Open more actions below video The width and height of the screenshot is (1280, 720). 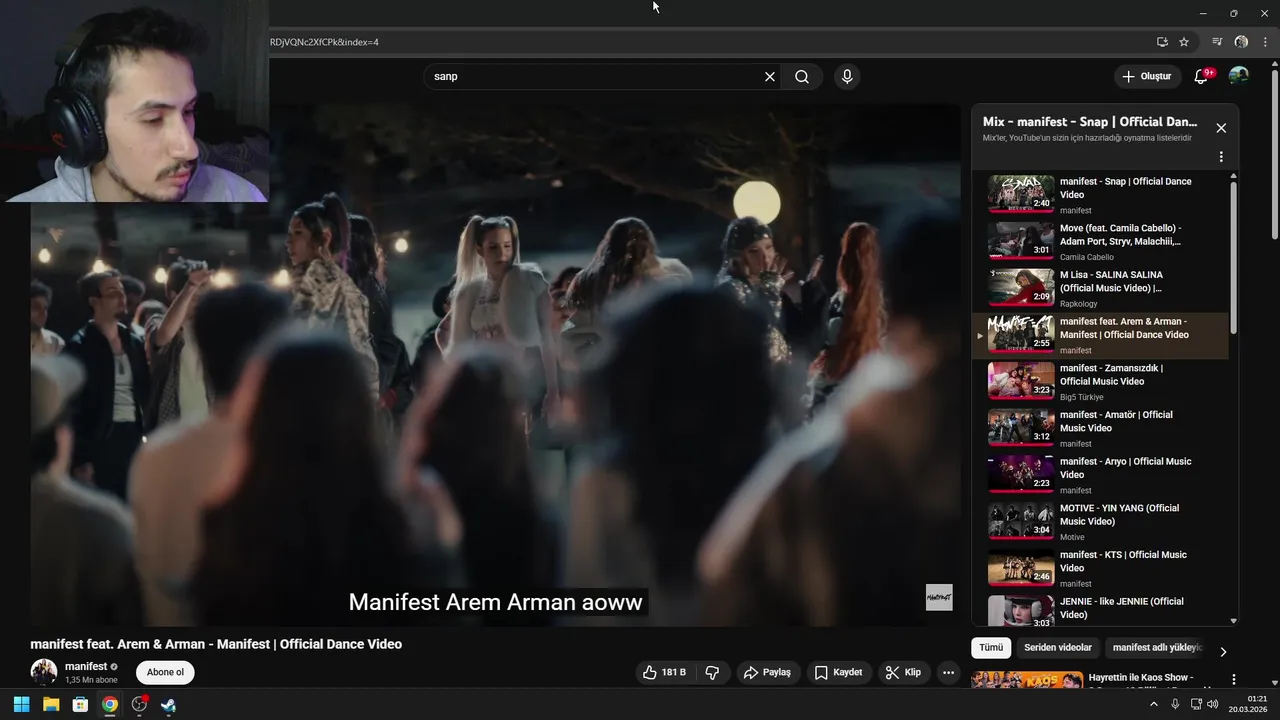pos(948,672)
